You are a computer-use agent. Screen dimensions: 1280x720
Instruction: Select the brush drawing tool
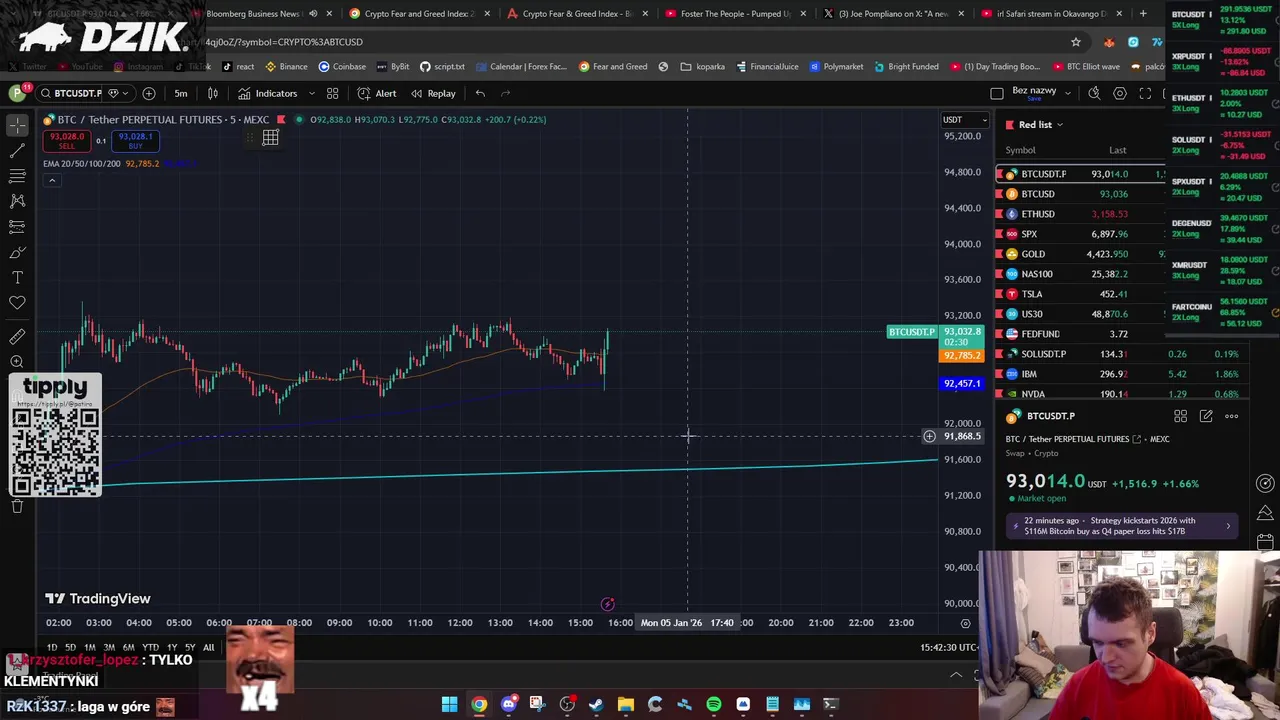(17, 252)
